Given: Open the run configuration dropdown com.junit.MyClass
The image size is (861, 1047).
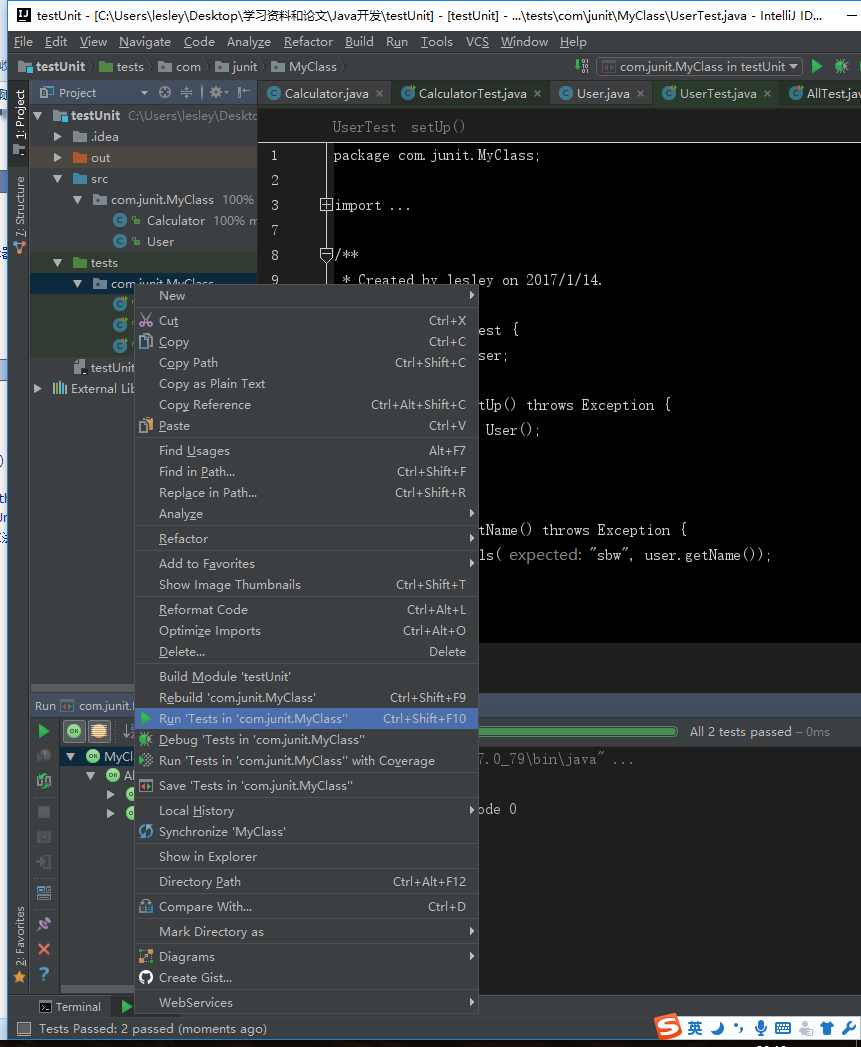Looking at the screenshot, I should point(699,66).
